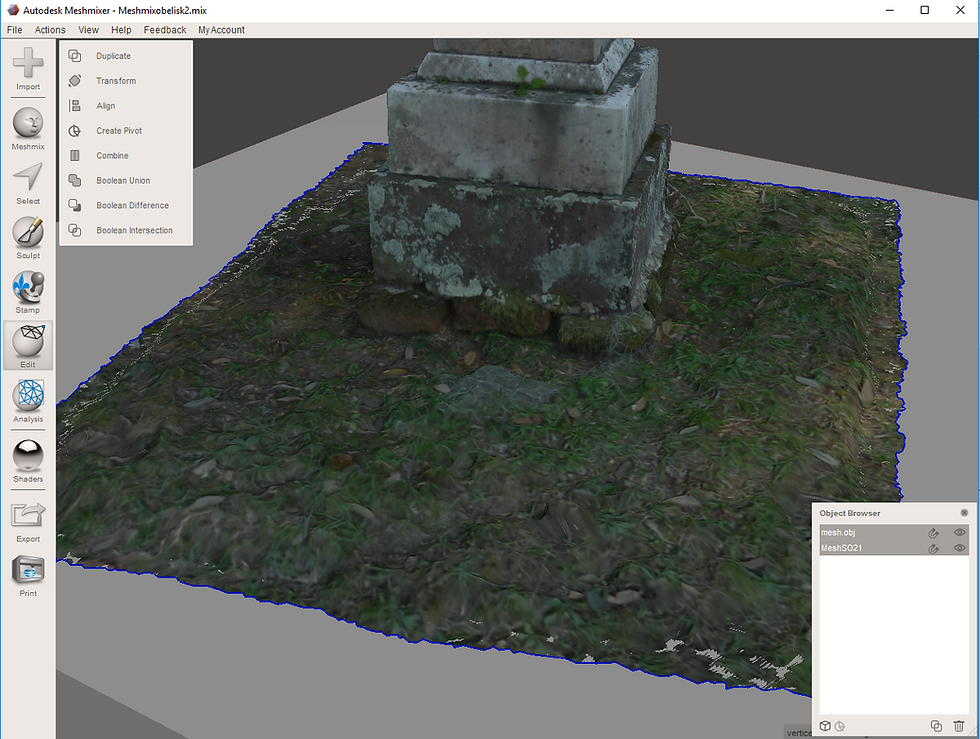980x739 pixels.
Task: Toggle the magnet icon for MeshSO21
Action: pyautogui.click(x=933, y=548)
